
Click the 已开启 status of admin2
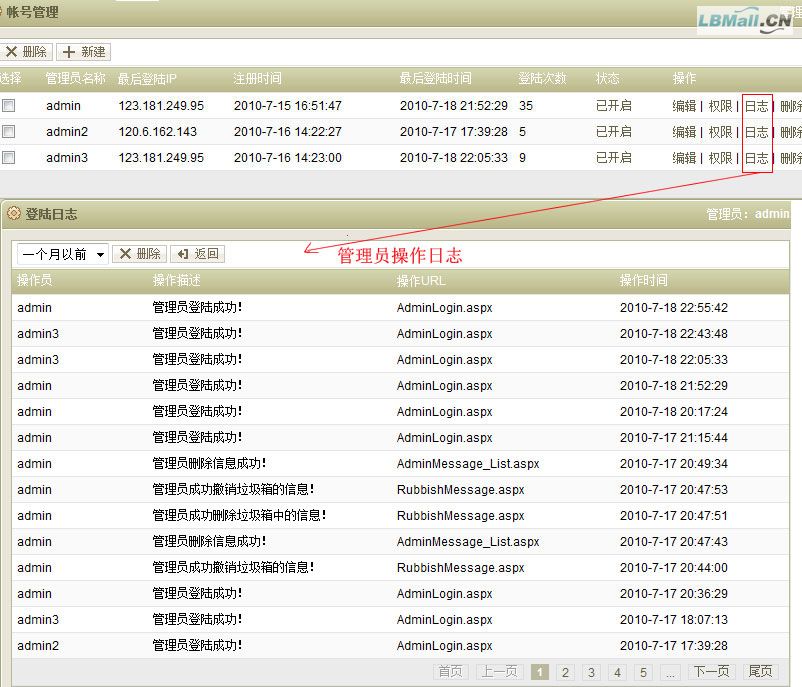point(614,132)
